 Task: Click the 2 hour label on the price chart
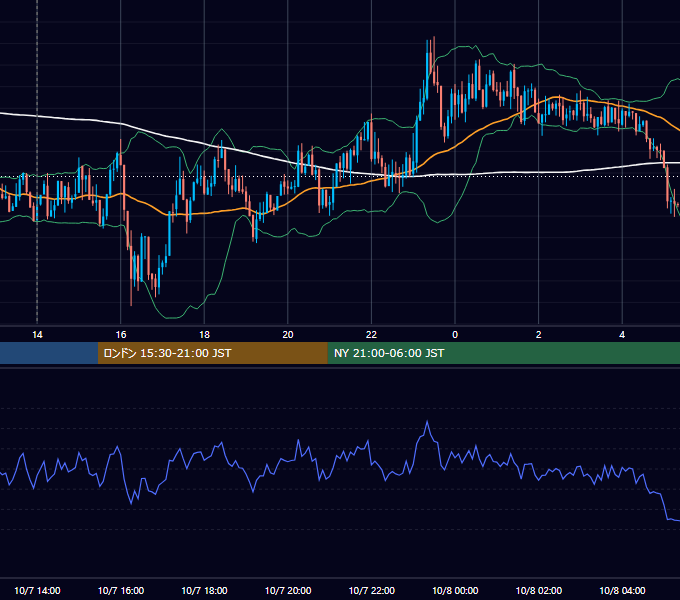tap(539, 335)
